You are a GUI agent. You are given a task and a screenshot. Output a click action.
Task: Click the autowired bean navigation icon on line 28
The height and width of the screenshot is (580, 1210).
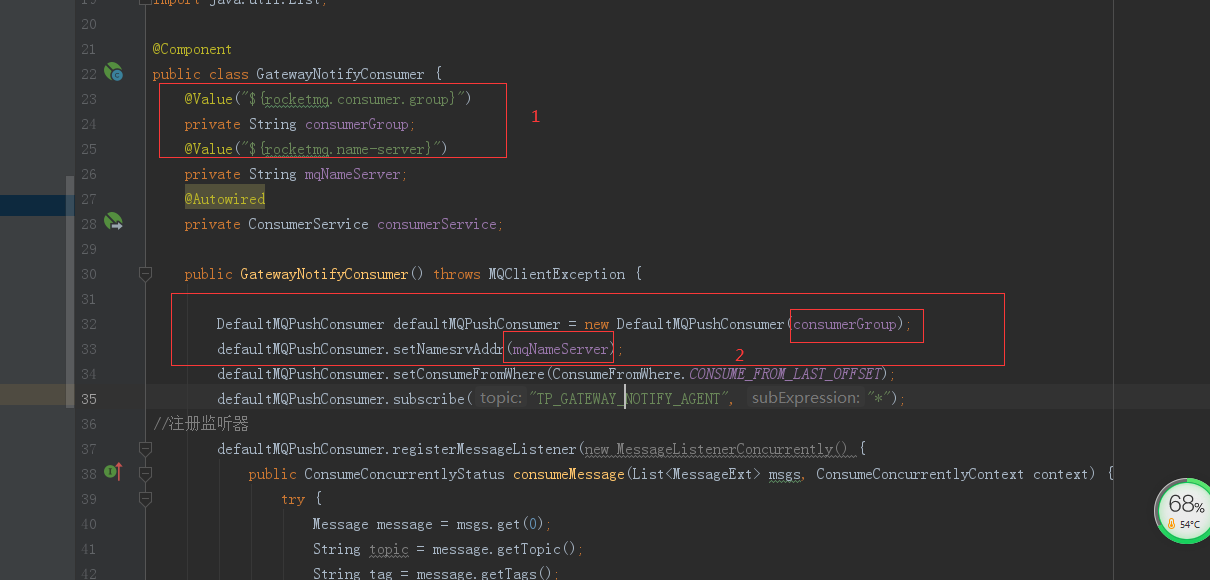(x=113, y=223)
